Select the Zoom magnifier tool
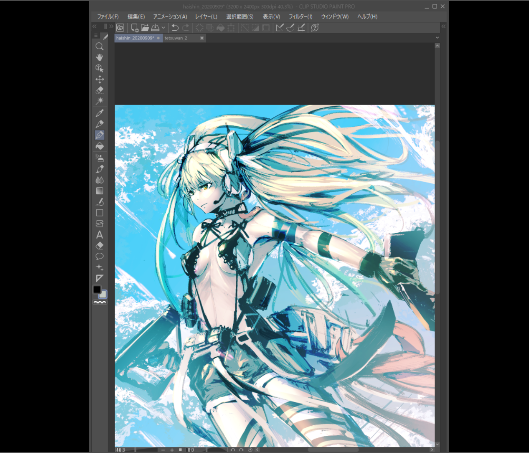Viewport: 529px width, 453px height. click(x=99, y=46)
